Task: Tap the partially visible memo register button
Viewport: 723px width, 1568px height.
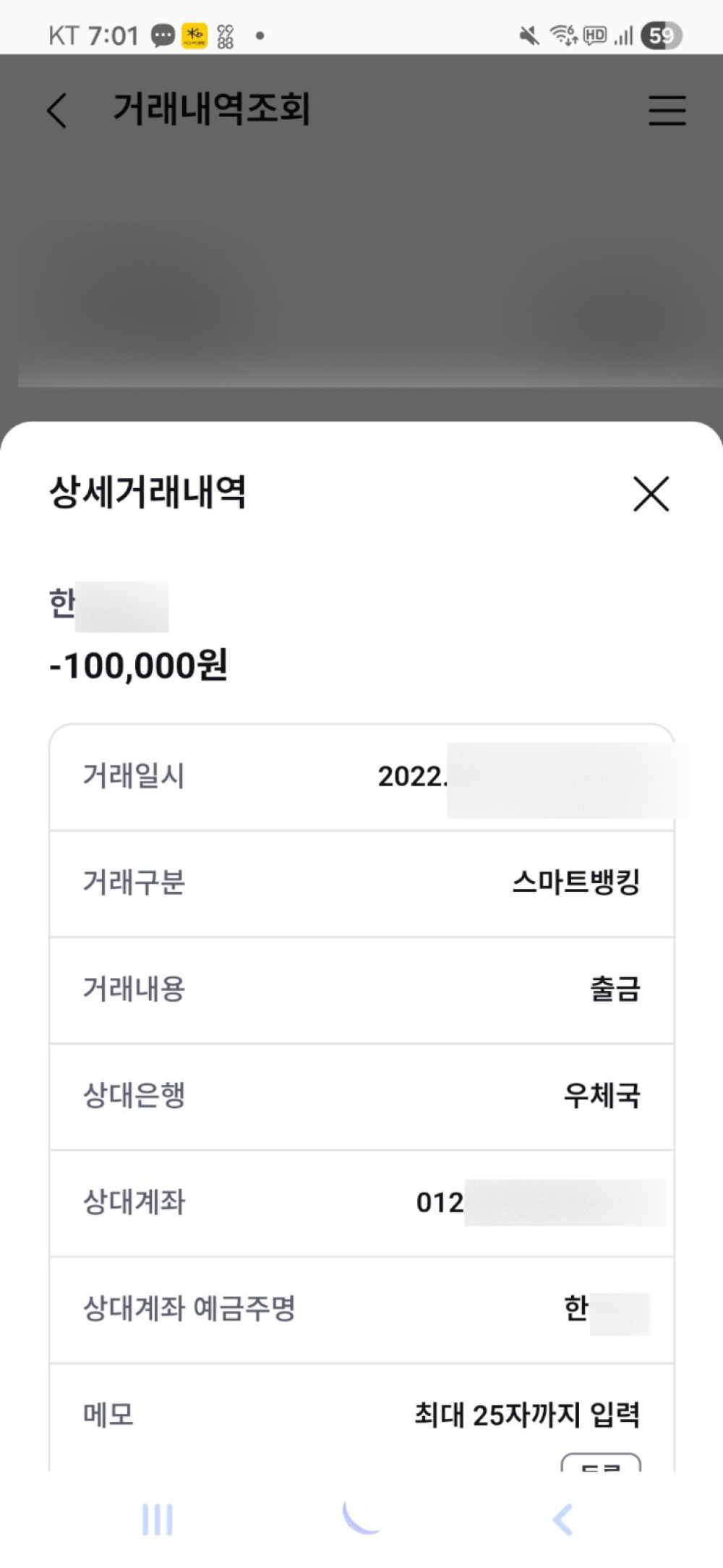Action: pyautogui.click(x=601, y=1462)
